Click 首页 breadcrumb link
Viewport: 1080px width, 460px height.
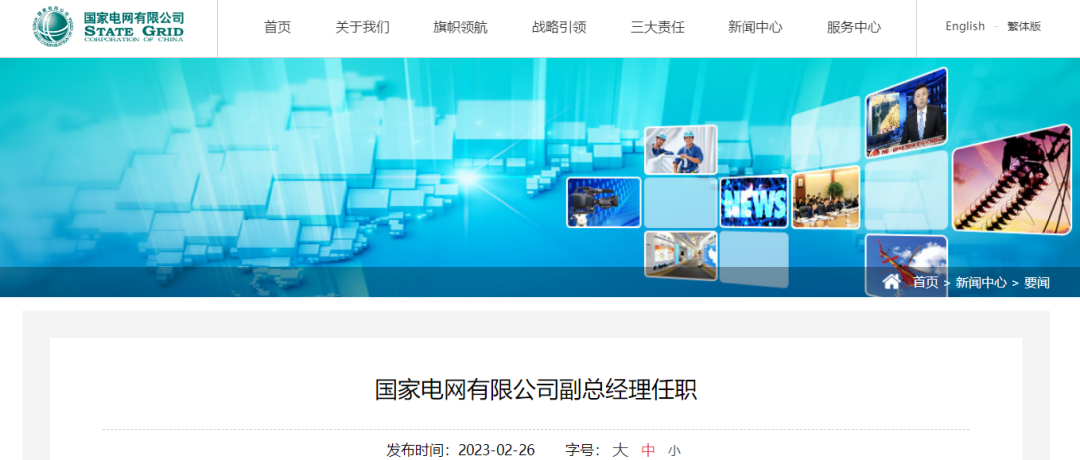click(x=926, y=283)
